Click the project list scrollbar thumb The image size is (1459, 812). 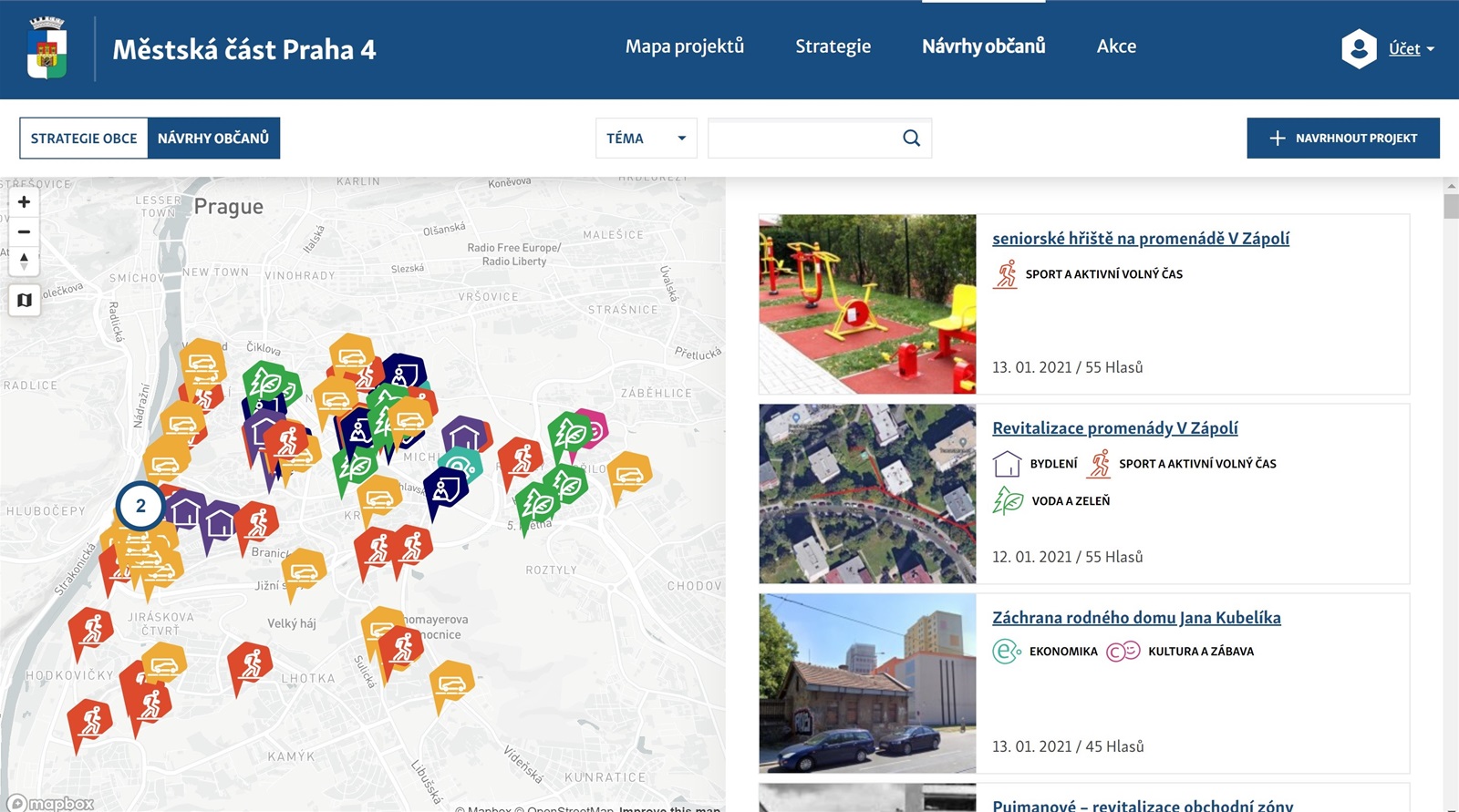[1451, 205]
